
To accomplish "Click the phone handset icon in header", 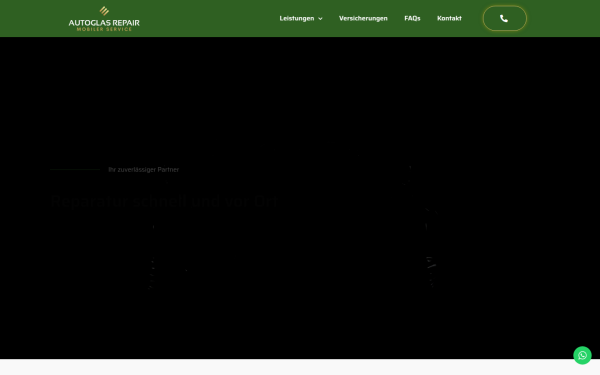I will tap(504, 18).
